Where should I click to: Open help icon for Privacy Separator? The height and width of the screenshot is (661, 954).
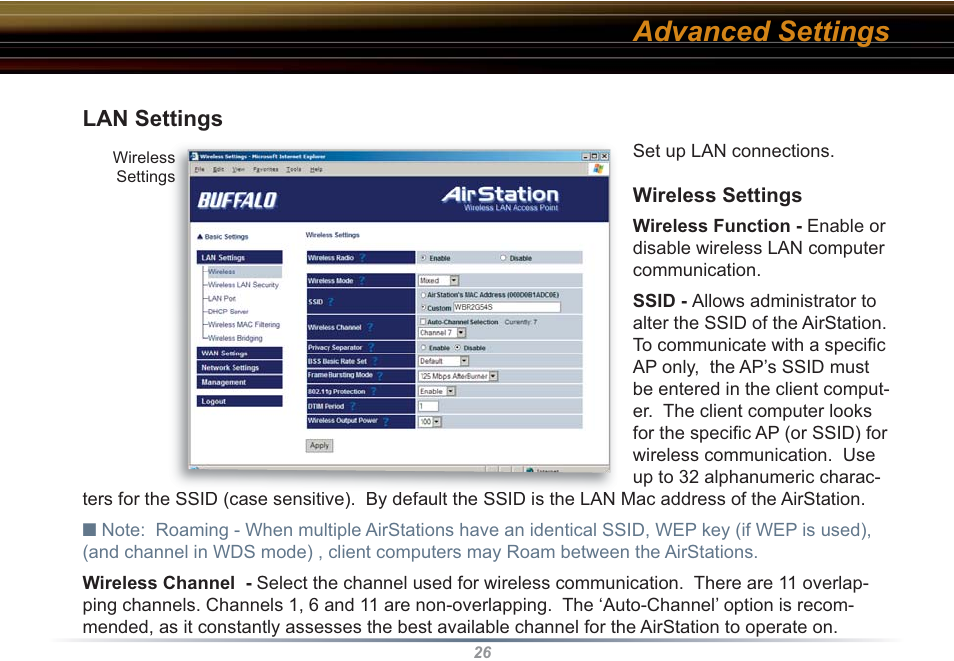tap(371, 348)
